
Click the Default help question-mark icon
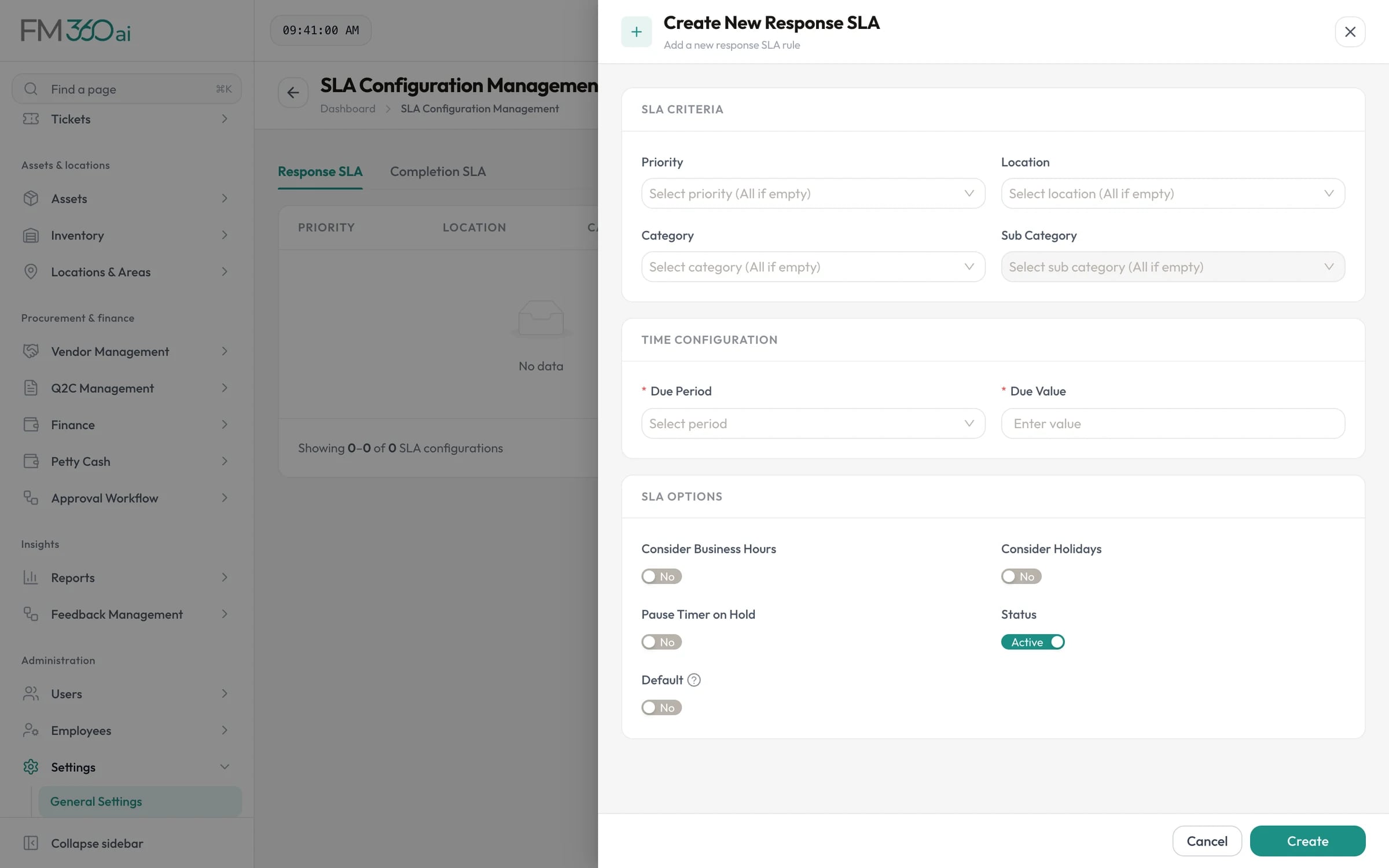(694, 680)
